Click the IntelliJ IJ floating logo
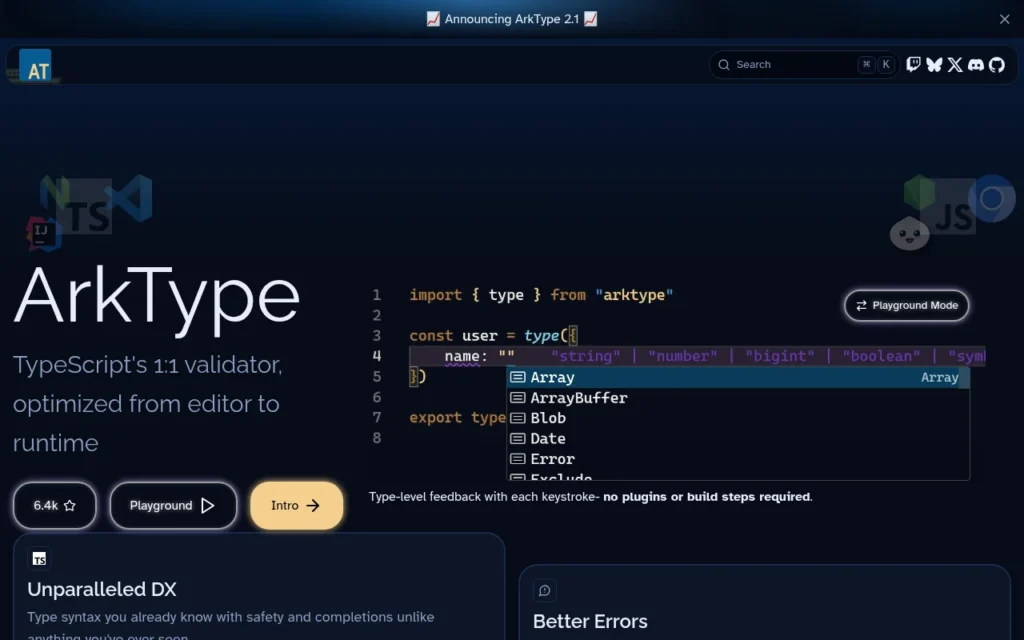 (42, 235)
